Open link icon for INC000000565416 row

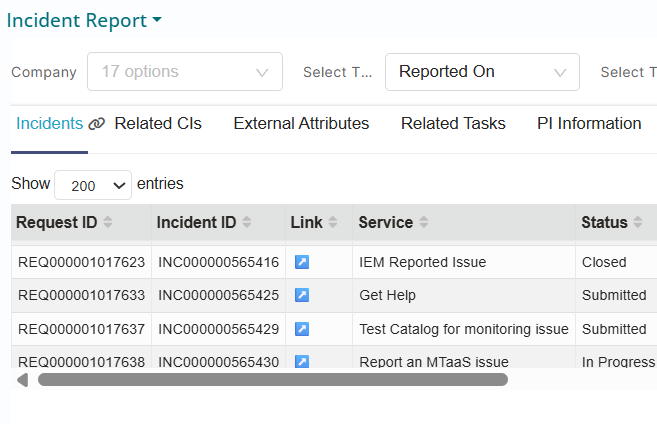pyautogui.click(x=302, y=262)
